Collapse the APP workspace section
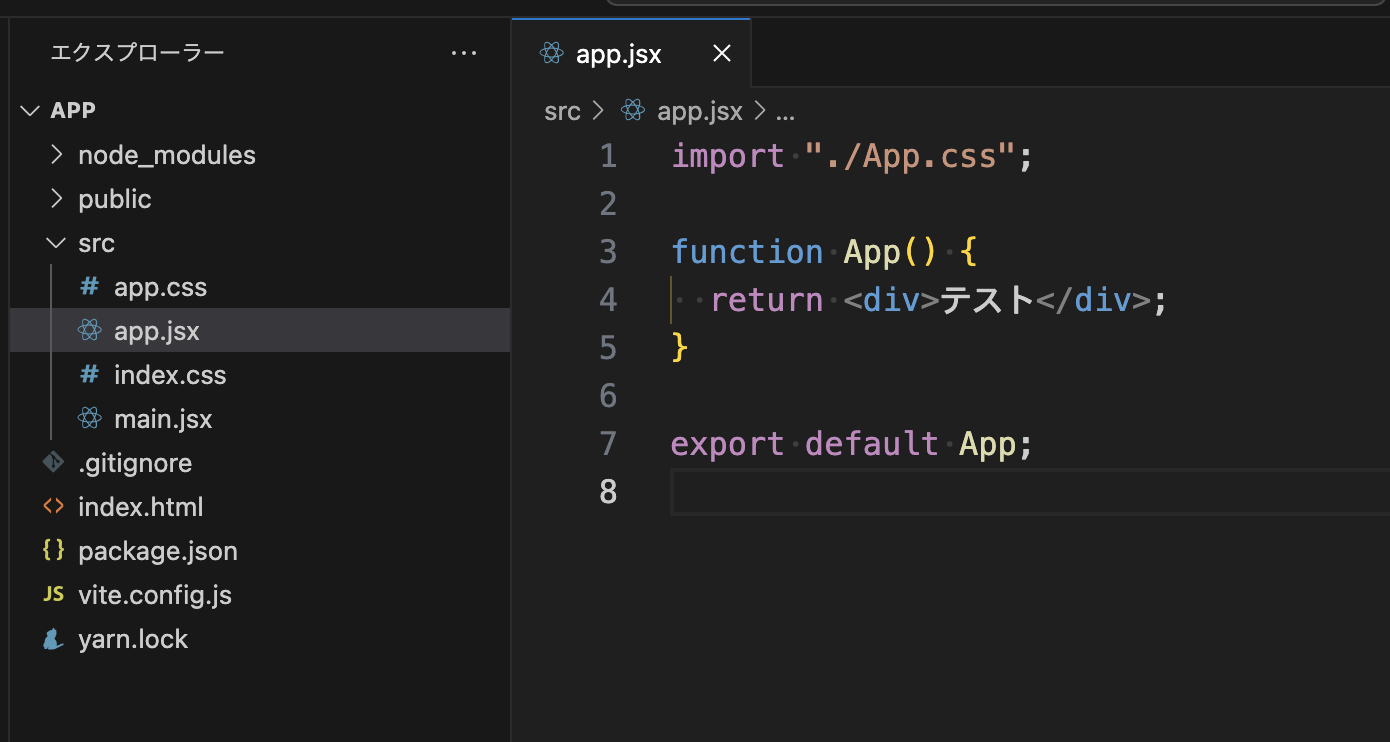1390x742 pixels. (29, 110)
